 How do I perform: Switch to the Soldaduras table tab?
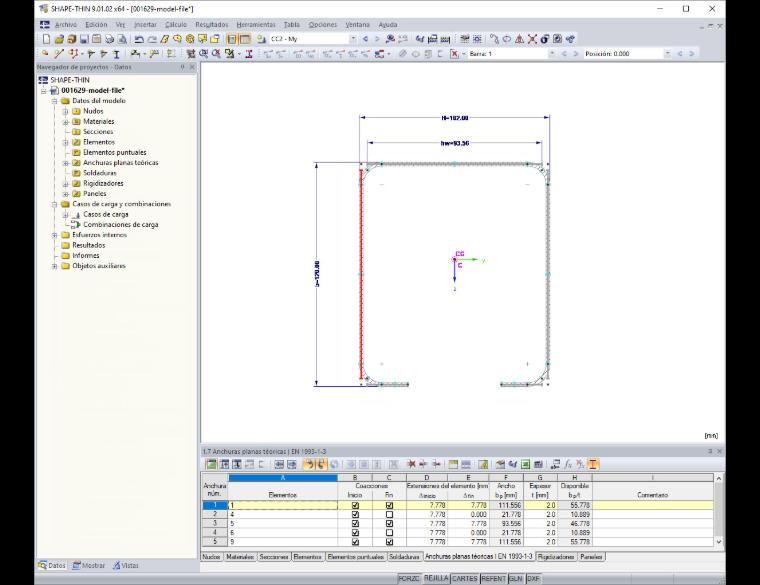tap(404, 557)
